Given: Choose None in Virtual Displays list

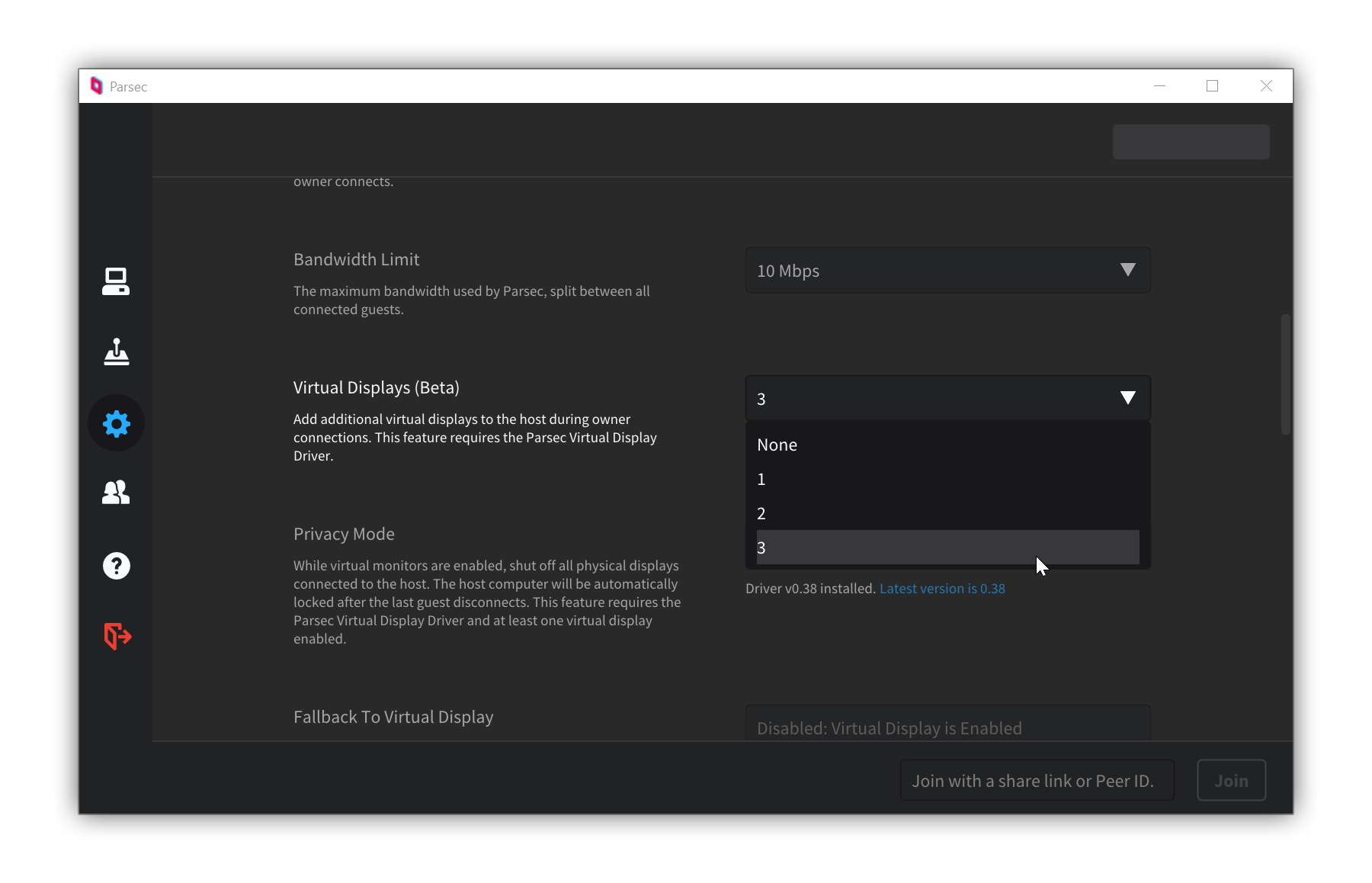Looking at the screenshot, I should 947,445.
